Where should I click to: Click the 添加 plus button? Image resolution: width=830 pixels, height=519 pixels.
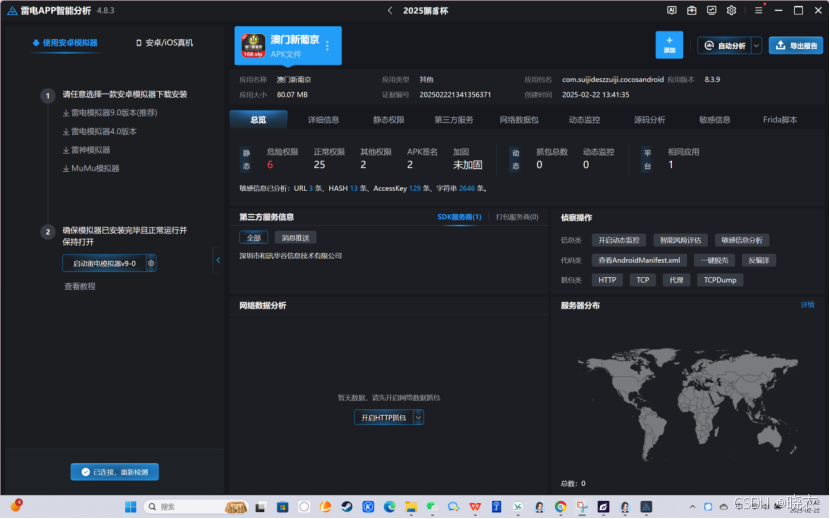click(669, 45)
